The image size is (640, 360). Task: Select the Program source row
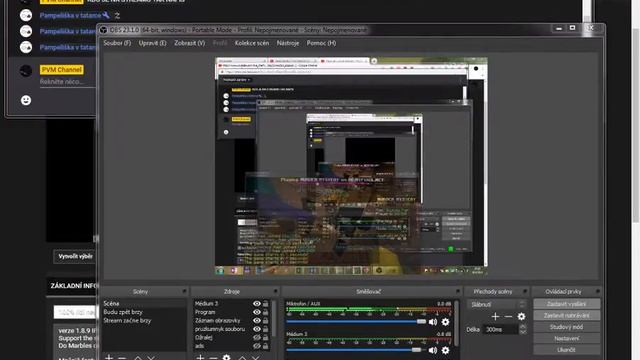(231, 312)
